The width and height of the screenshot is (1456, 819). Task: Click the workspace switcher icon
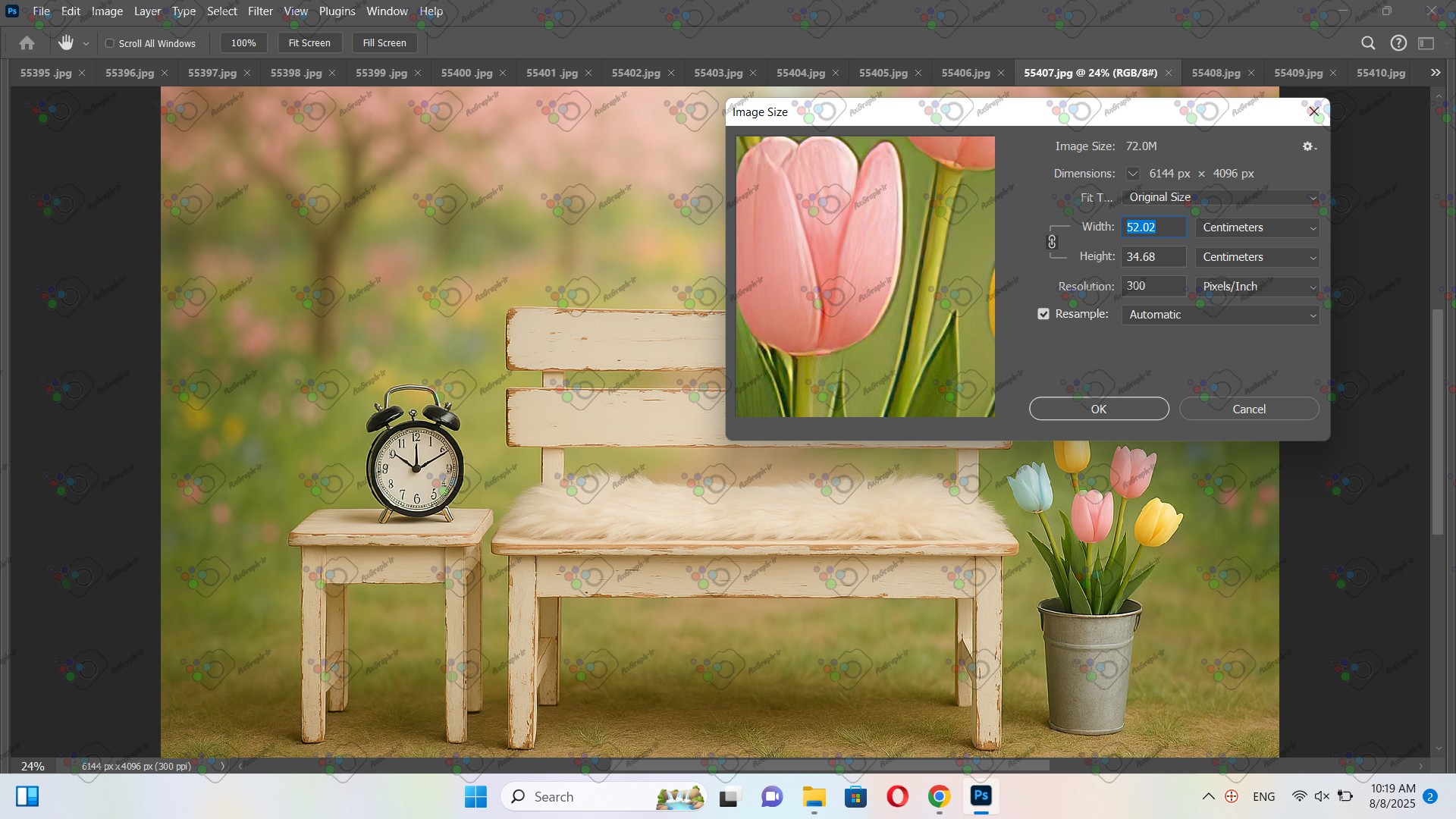pos(1426,43)
